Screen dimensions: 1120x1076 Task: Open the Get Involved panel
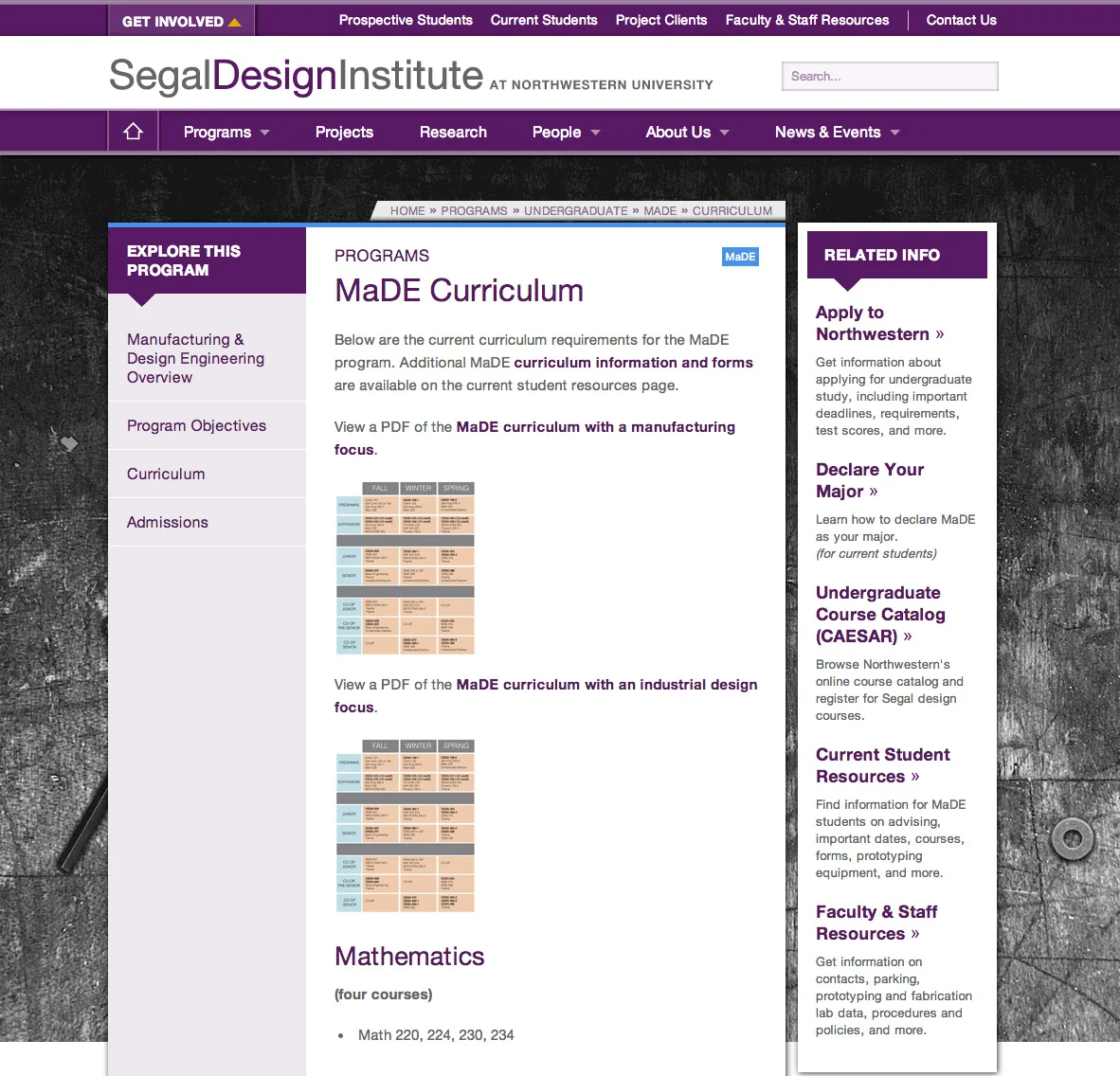coord(181,22)
